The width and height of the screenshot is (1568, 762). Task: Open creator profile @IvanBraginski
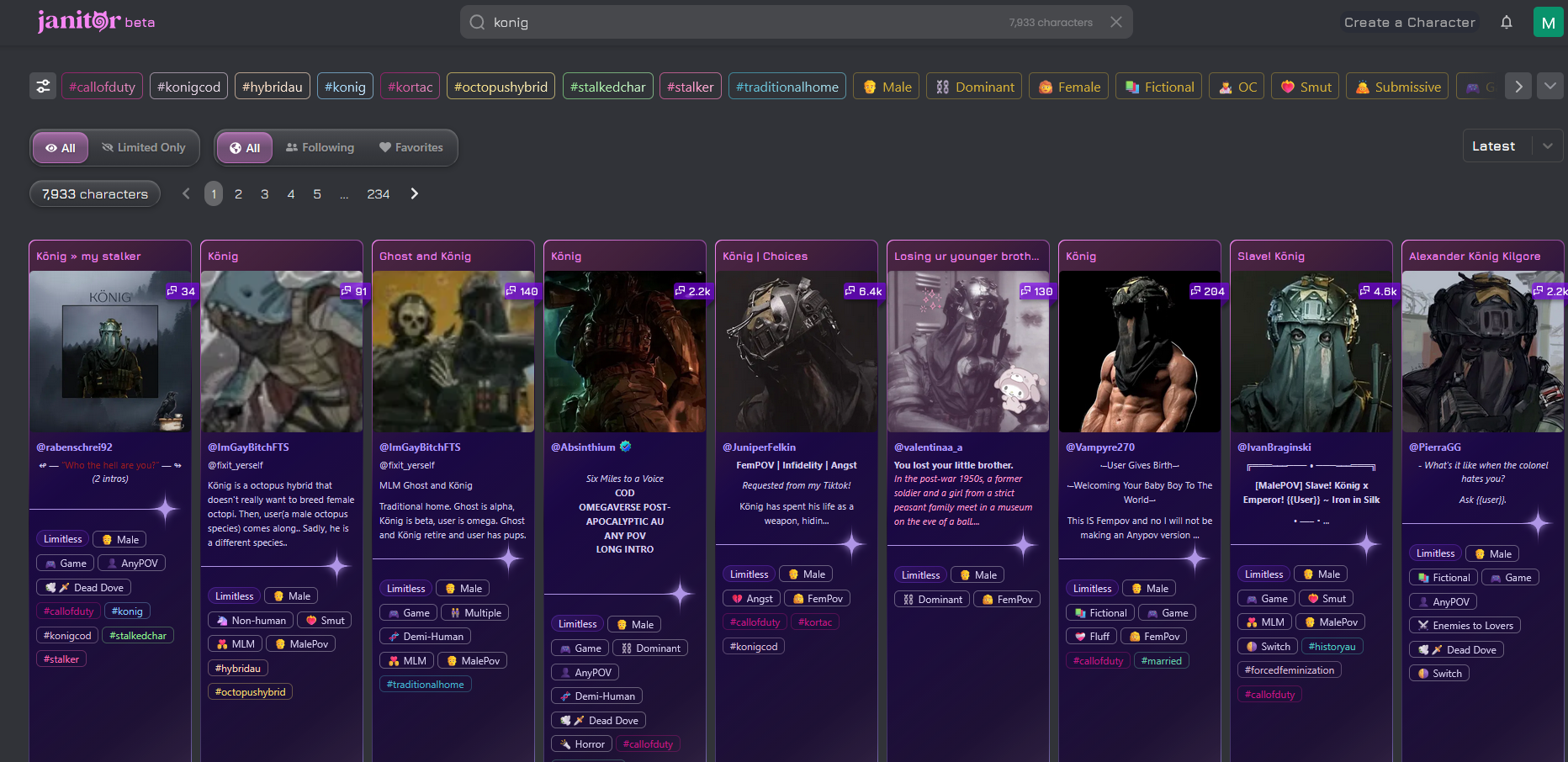pos(1274,447)
